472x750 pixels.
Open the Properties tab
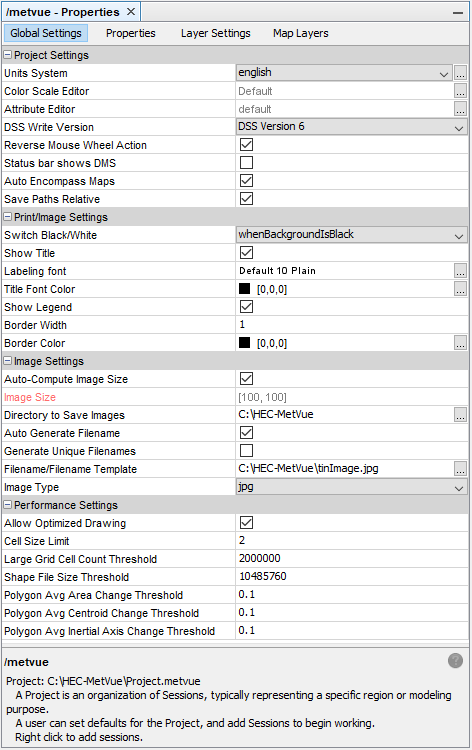[131, 33]
